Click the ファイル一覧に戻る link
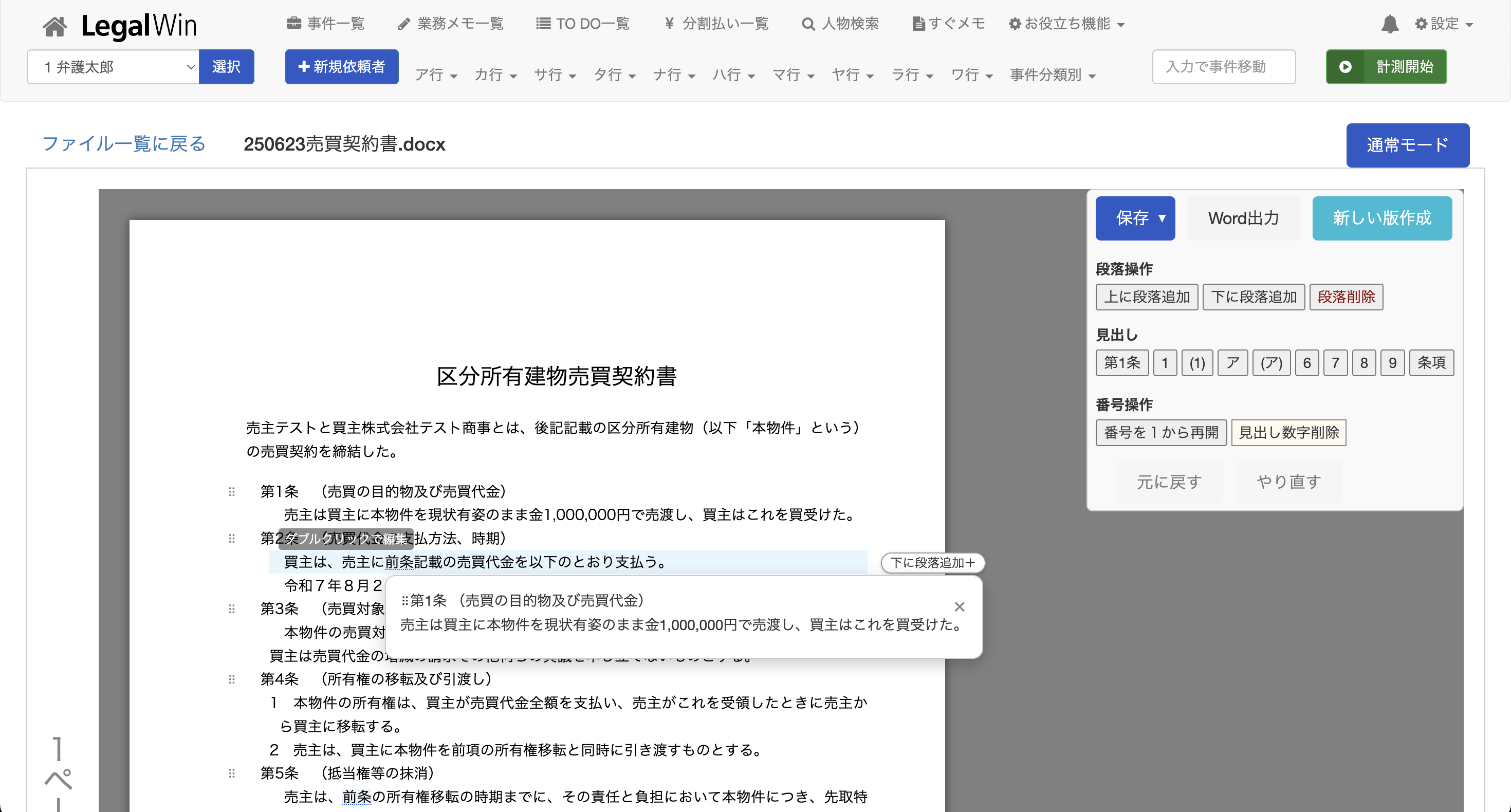Screen dimensions: 1511x812 tap(124, 144)
